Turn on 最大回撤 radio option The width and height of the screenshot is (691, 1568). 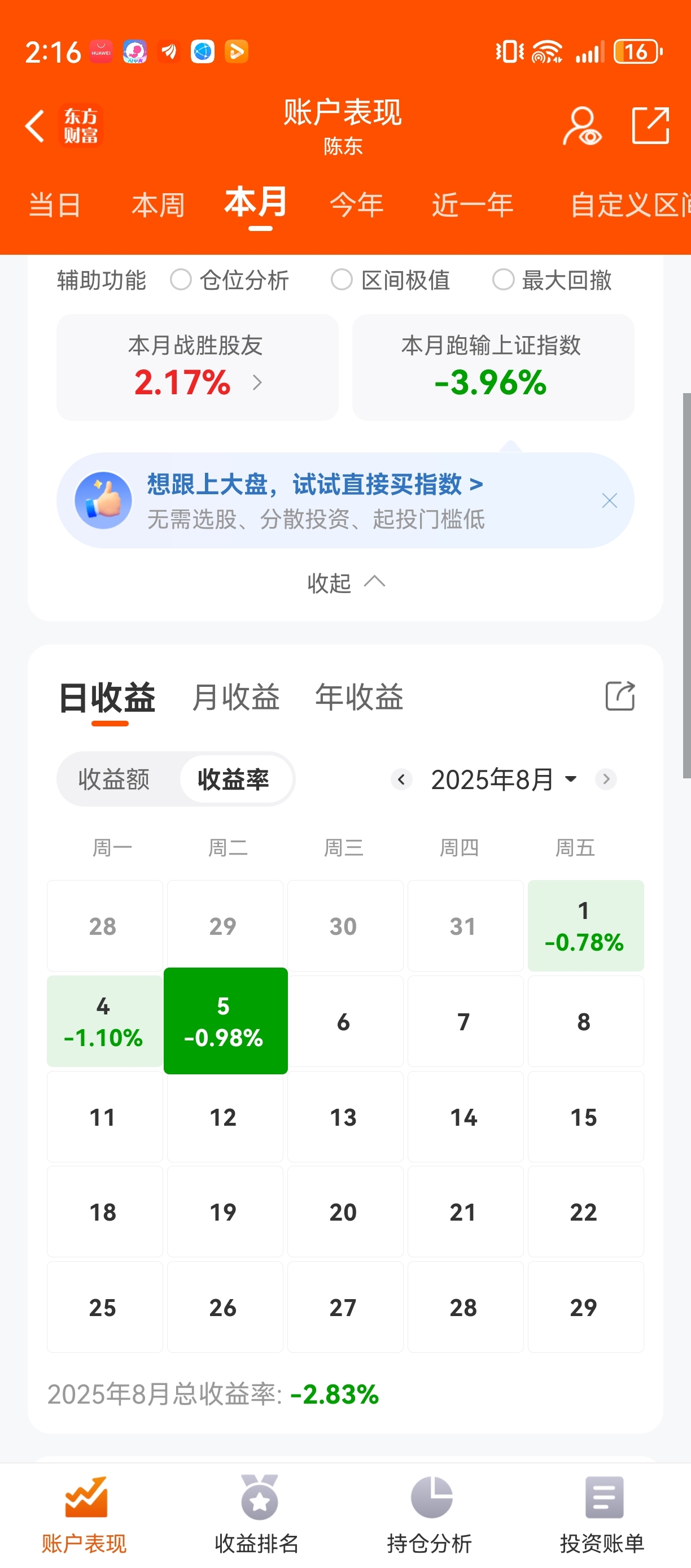click(x=503, y=280)
